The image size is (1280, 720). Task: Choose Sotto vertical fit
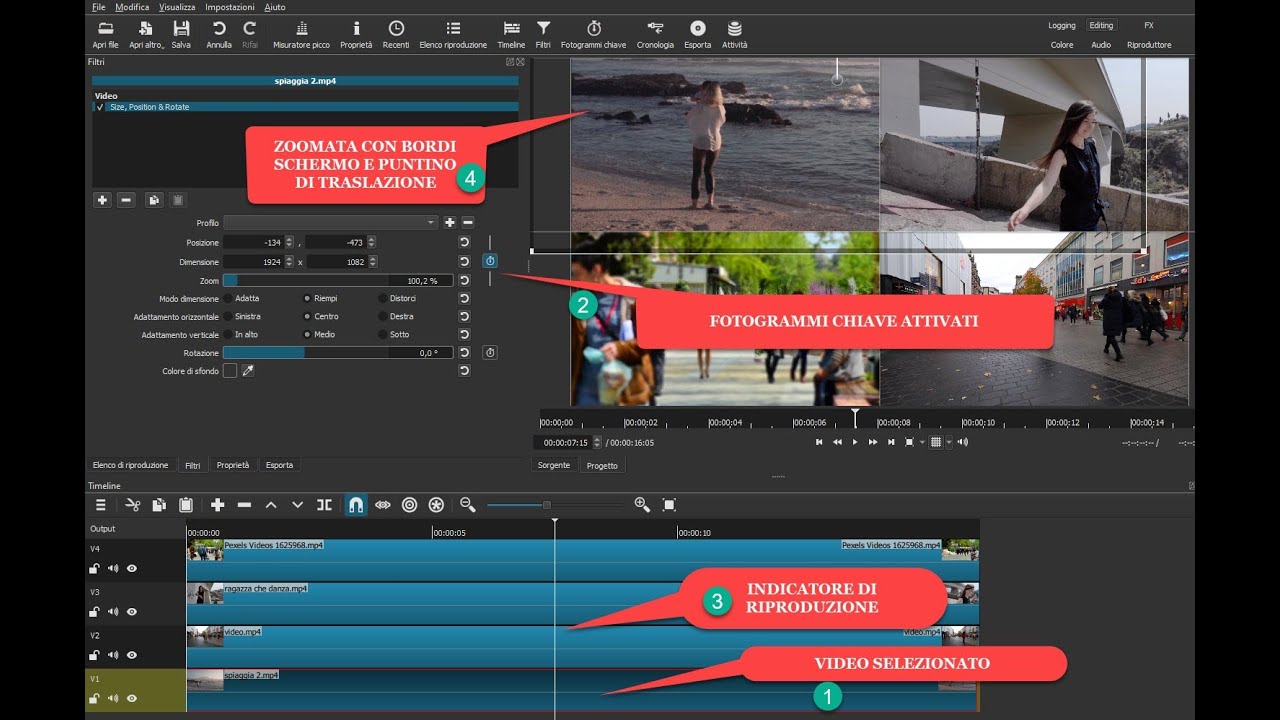[x=382, y=334]
